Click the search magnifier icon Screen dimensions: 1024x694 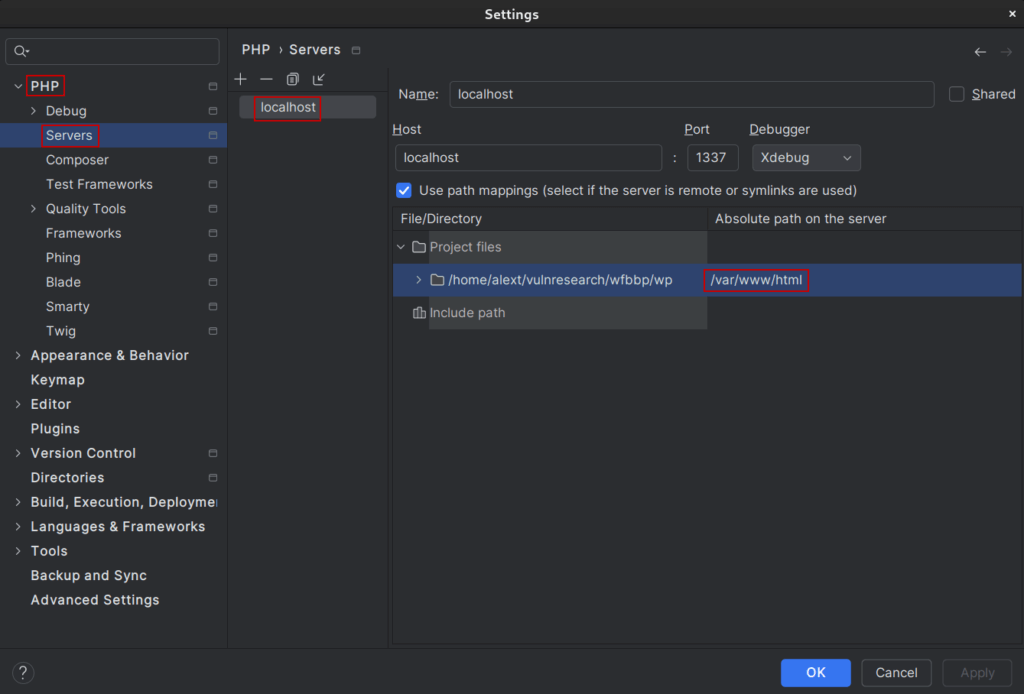click(21, 51)
